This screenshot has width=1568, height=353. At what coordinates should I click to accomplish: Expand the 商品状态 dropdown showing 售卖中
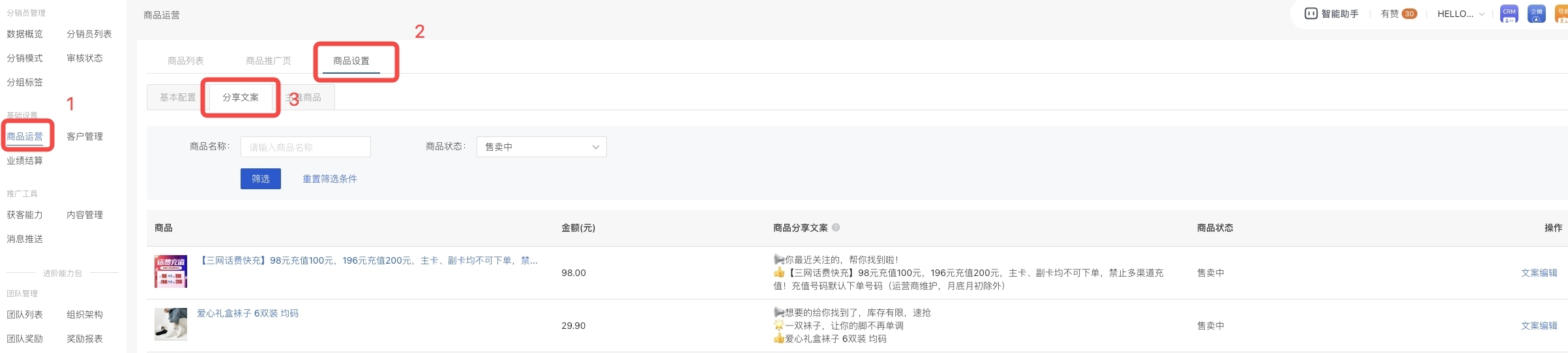point(541,147)
